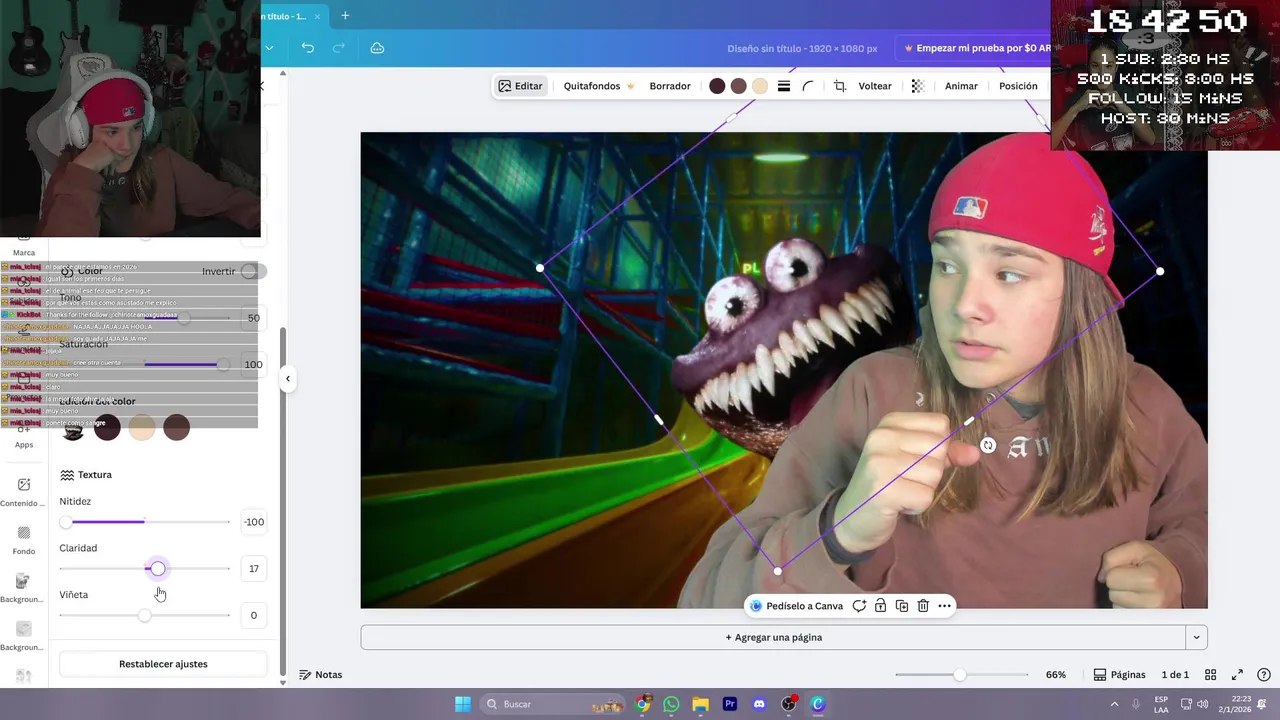Click the Claridad value field showing 17
Screen dimensions: 1280x720
click(x=253, y=569)
